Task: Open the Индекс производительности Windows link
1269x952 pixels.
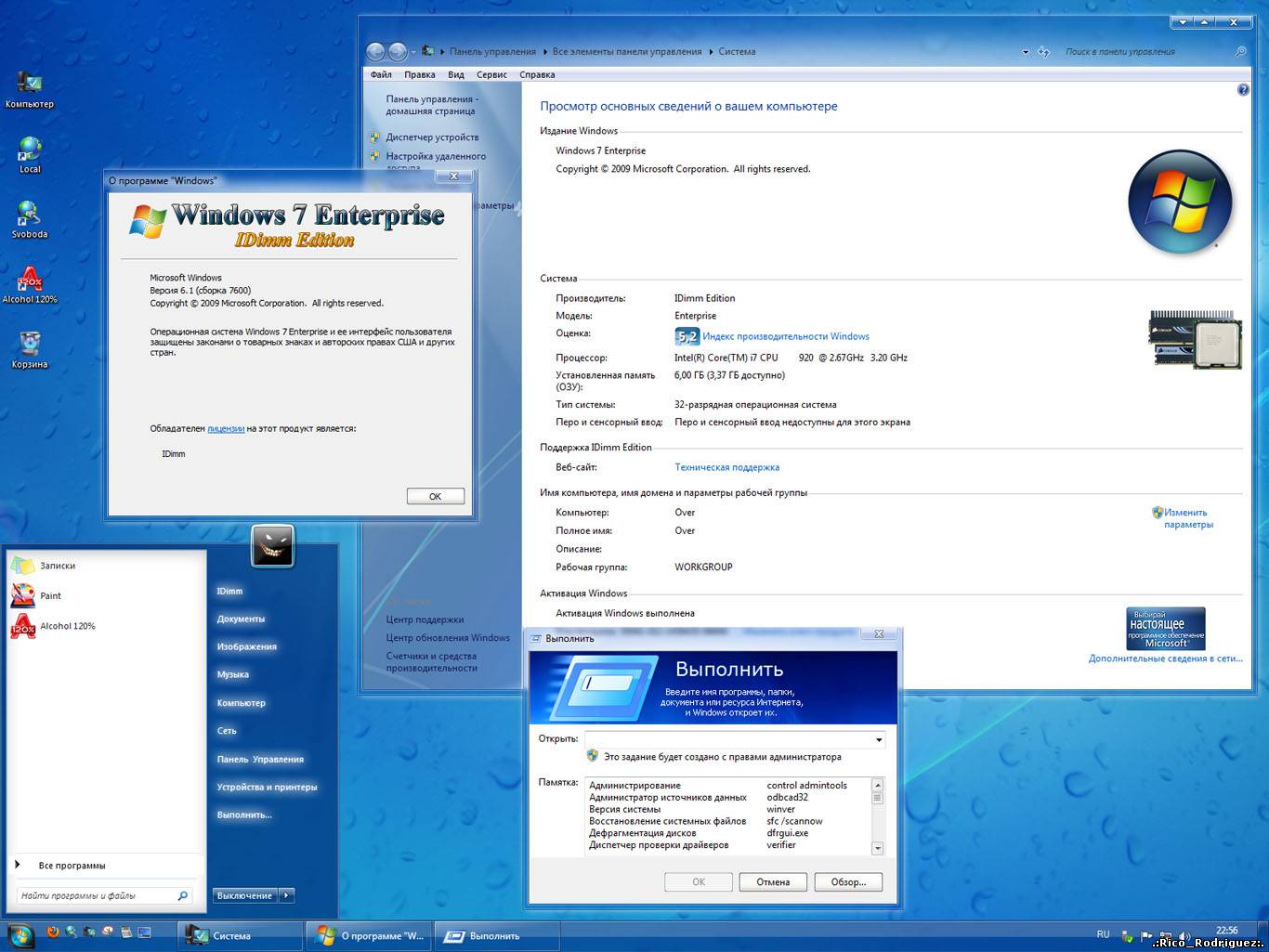Action: [x=786, y=336]
